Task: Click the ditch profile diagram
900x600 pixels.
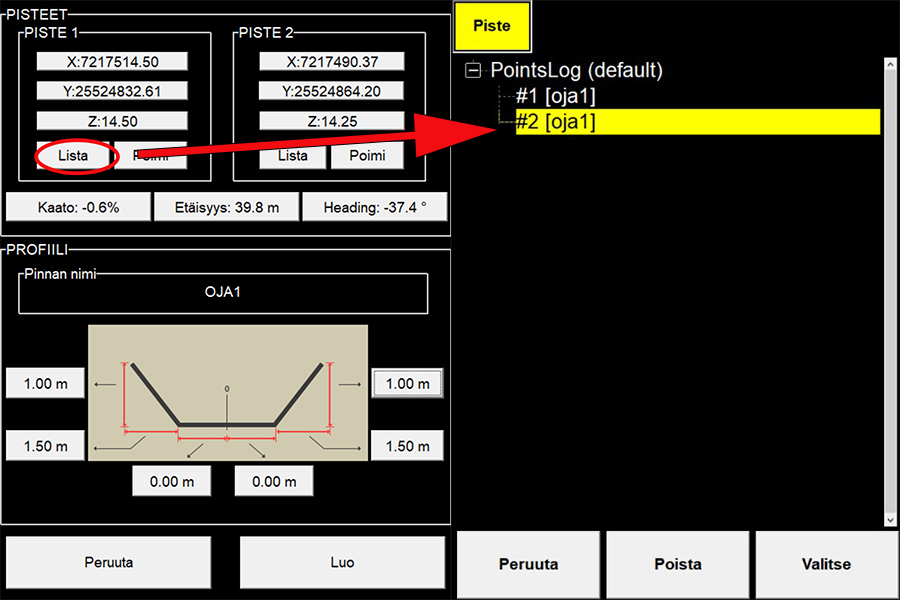Action: point(228,392)
